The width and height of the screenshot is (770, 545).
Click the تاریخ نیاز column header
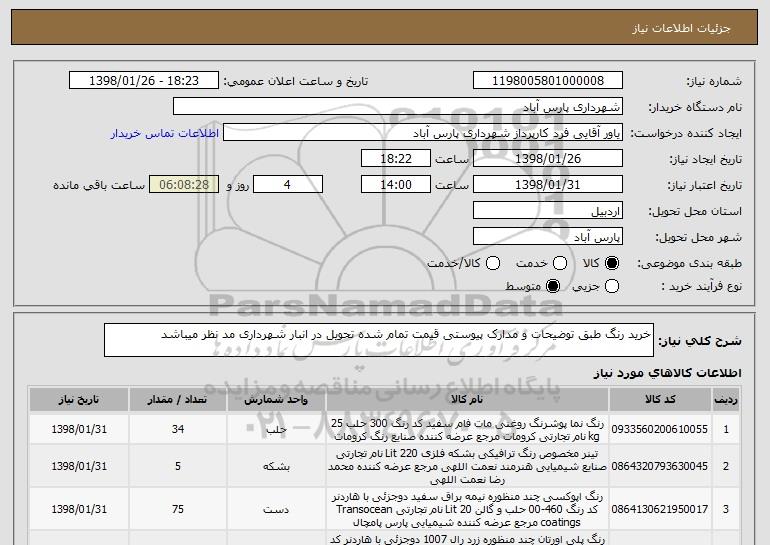(x=79, y=400)
